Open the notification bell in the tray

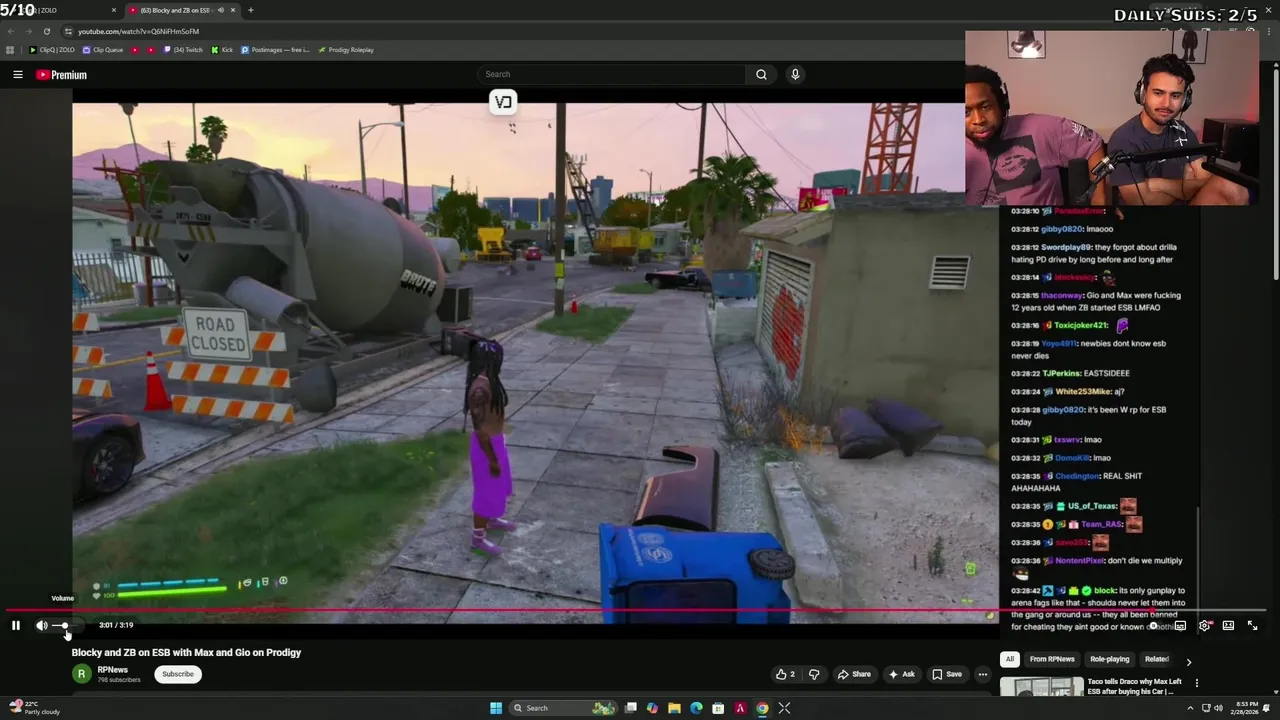tap(1266, 708)
